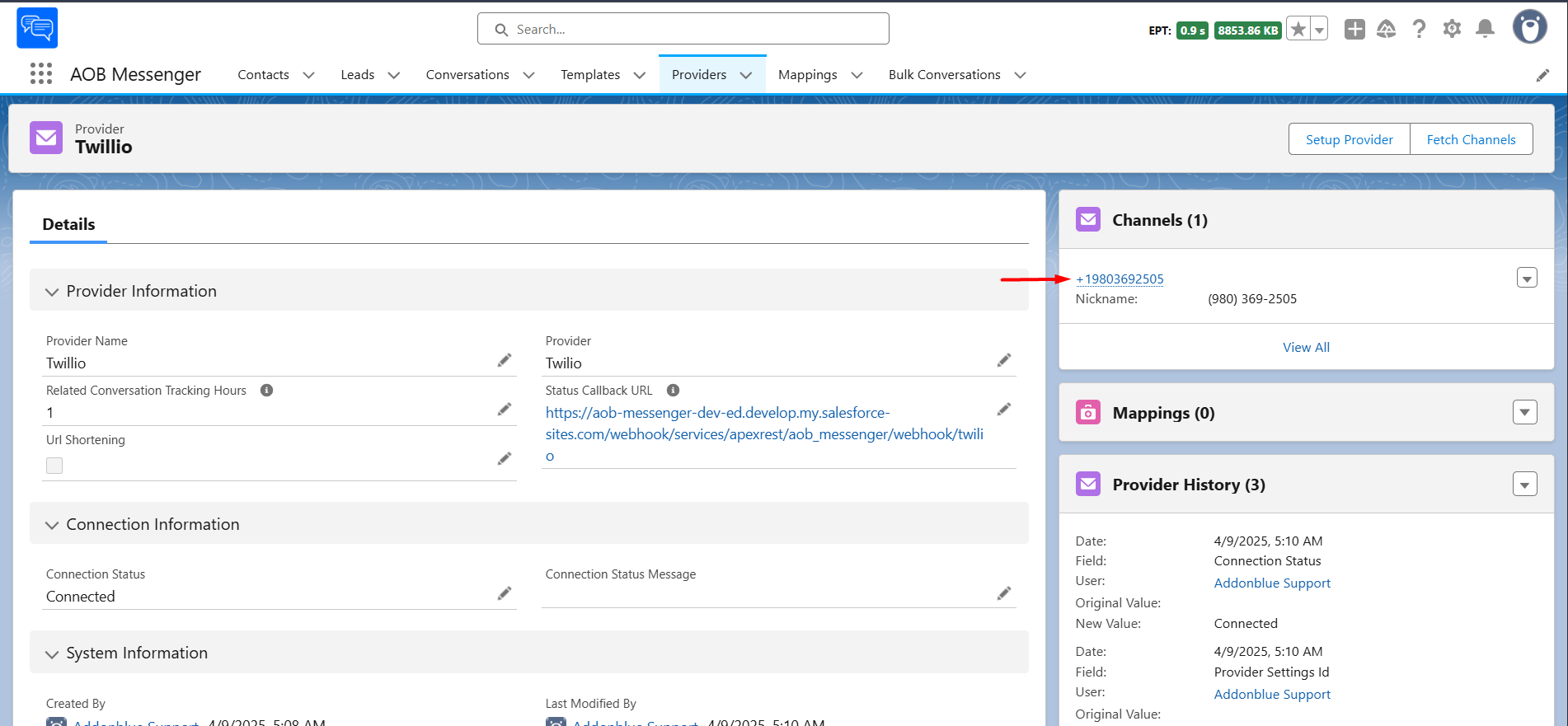Click the Setup Provider button

[1350, 139]
